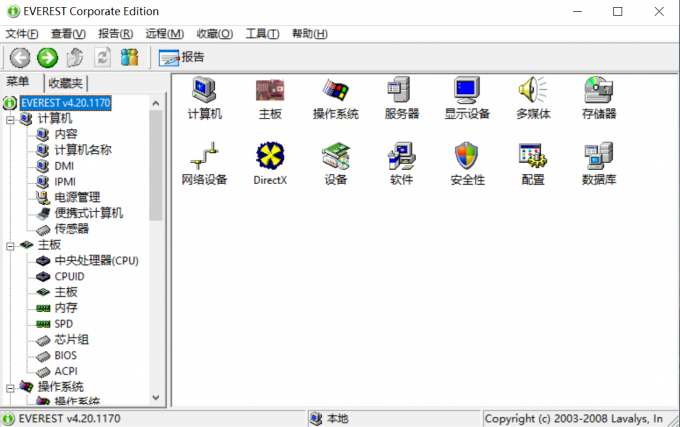680x427 pixels.
Task: Collapse the 操作系统 tree node
Action: click(10, 387)
